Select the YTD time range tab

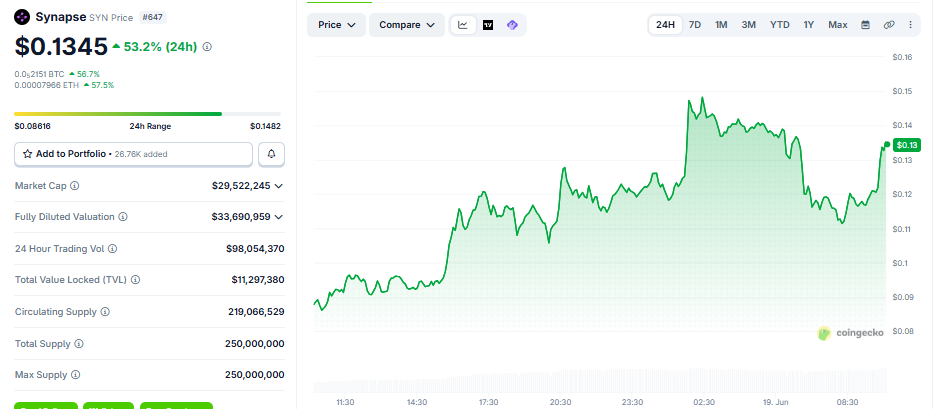[780, 25]
